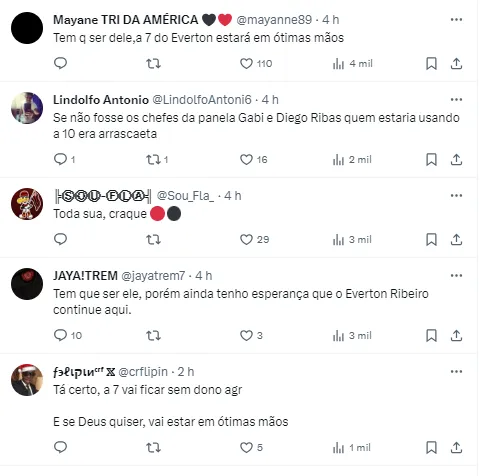This screenshot has width=480, height=476.
Task: Retweet the crflipin tweet
Action: (153, 447)
